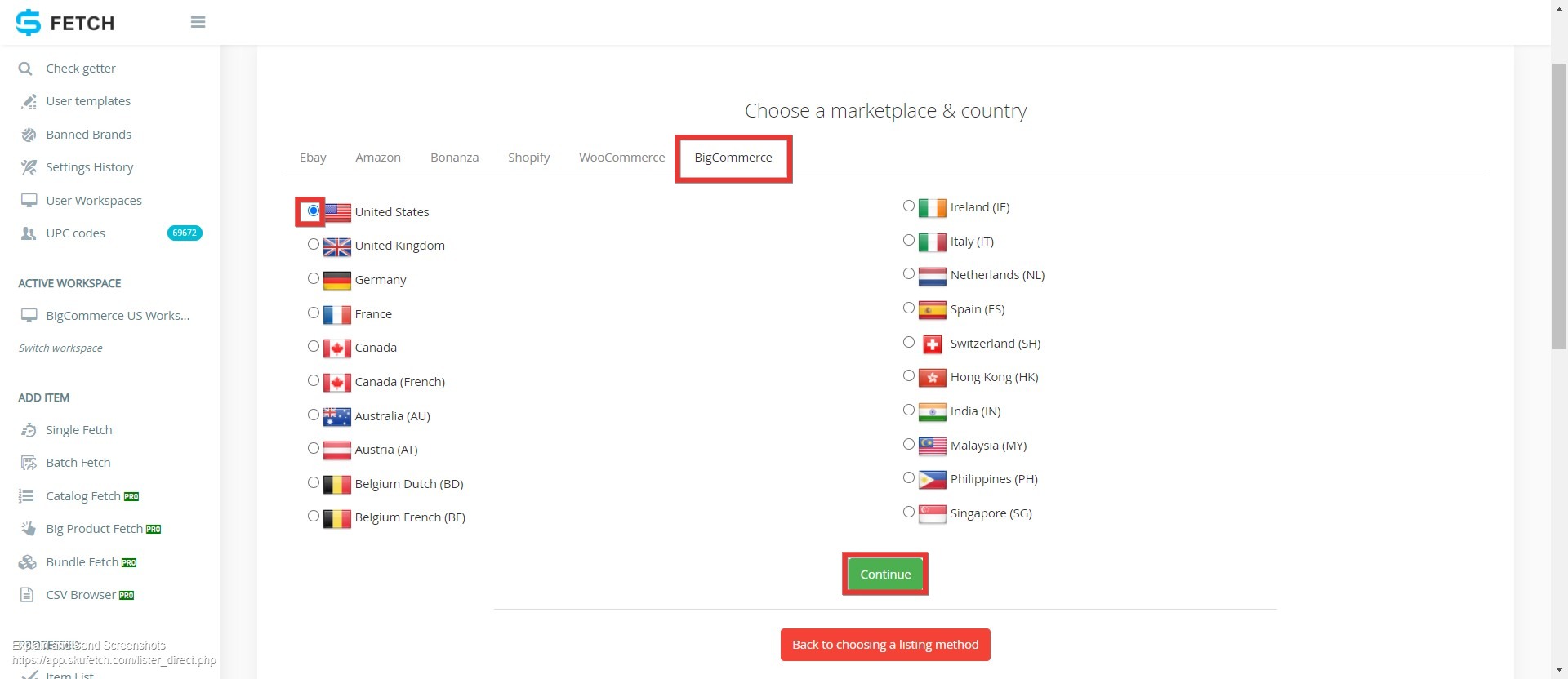Open the Banned Brands link
1568x679 pixels.
[x=89, y=135]
